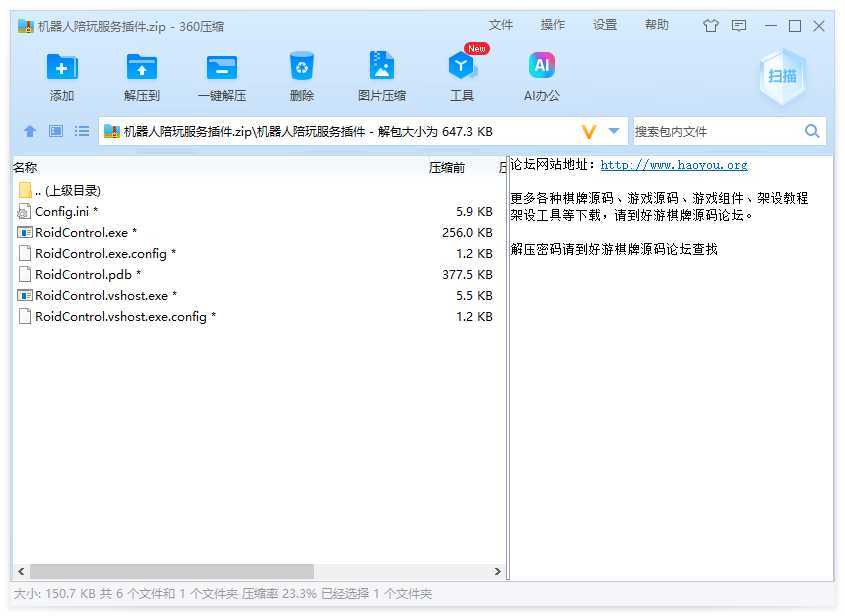The height and width of the screenshot is (616, 845).
Task: Go up one directory with arrow icon
Action: click(30, 131)
